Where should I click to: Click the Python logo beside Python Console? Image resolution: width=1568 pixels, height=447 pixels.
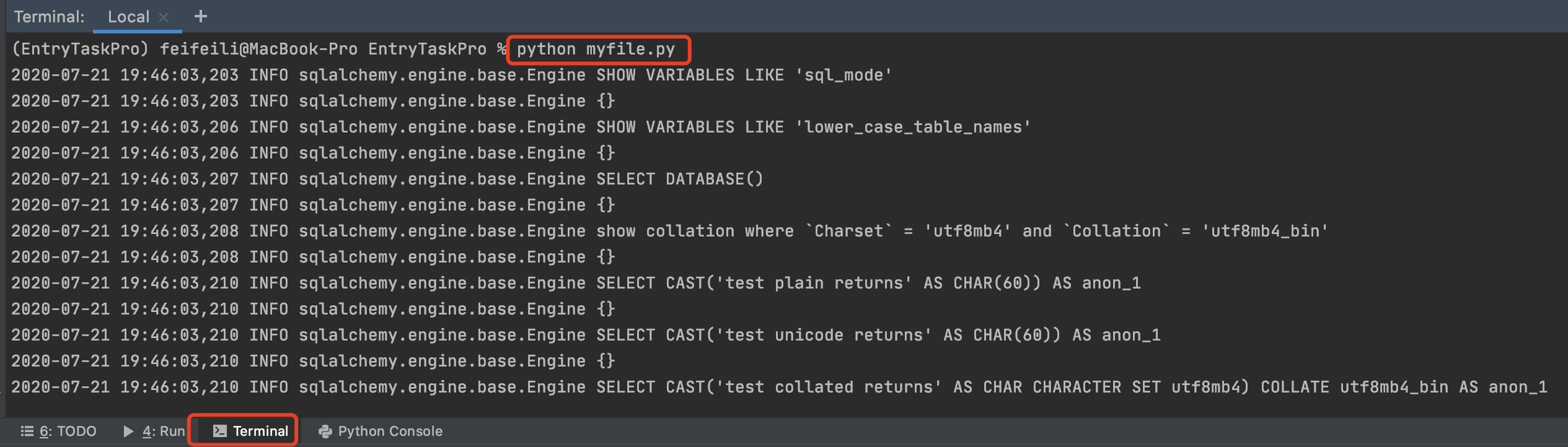pyautogui.click(x=325, y=431)
